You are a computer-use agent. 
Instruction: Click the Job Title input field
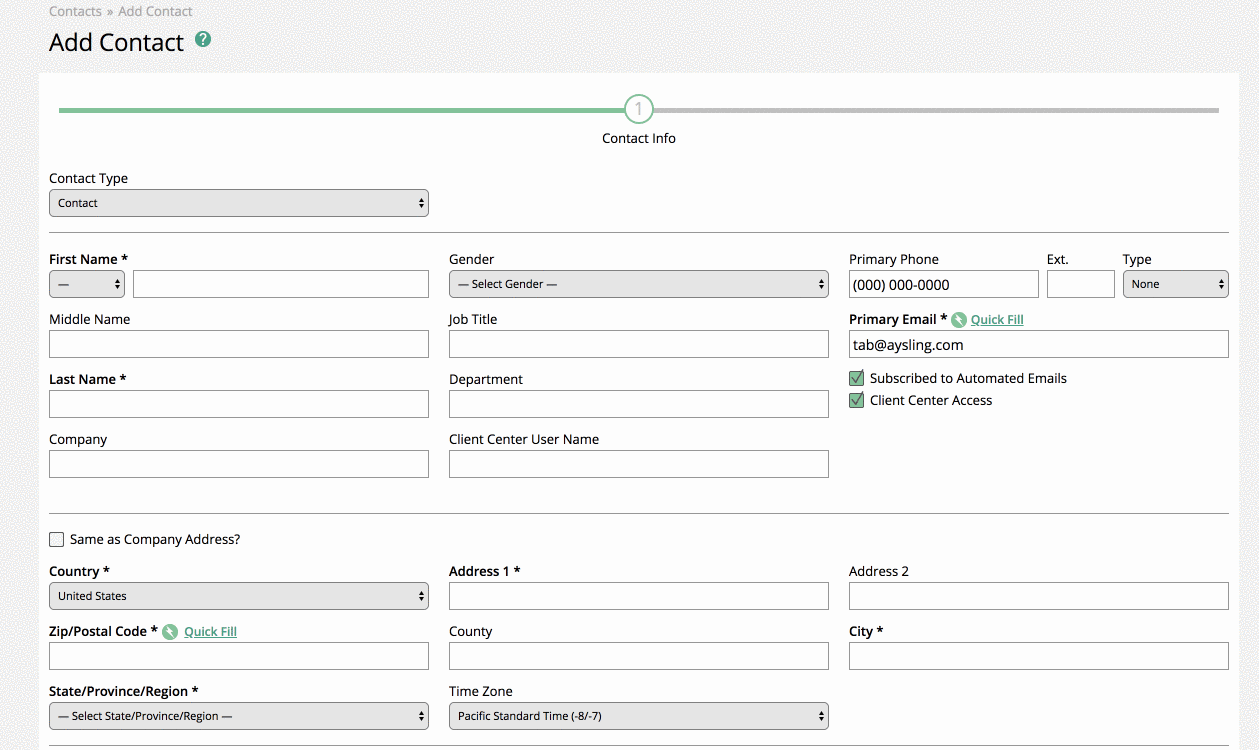[x=639, y=344]
